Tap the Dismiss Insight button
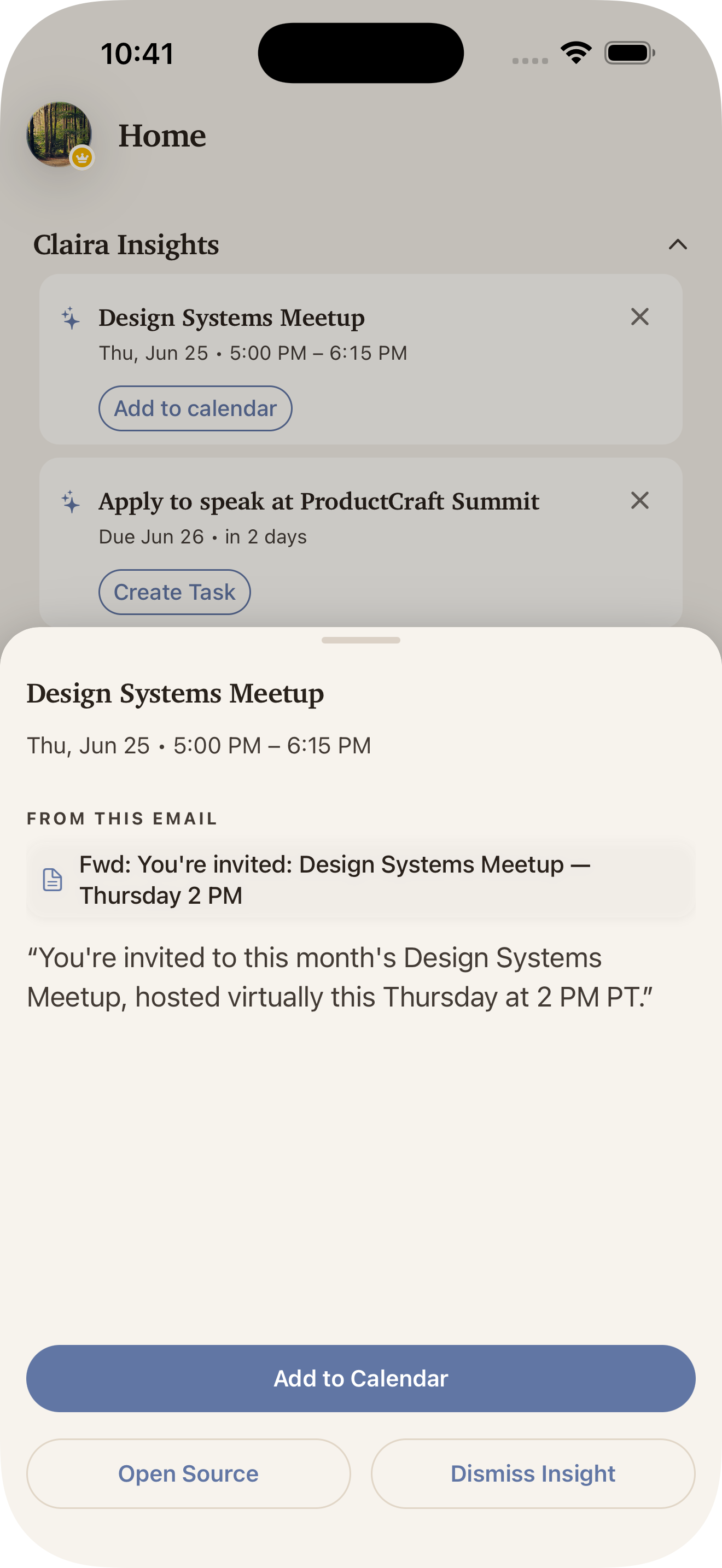This screenshot has height=1568, width=722. click(x=533, y=1473)
